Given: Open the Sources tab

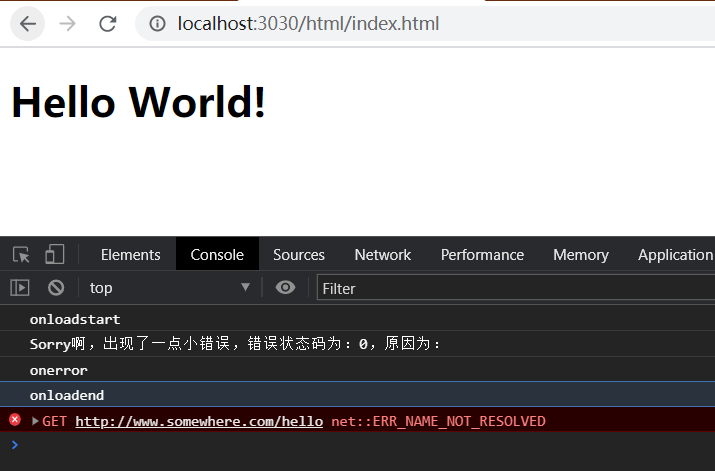Looking at the screenshot, I should point(299,254).
